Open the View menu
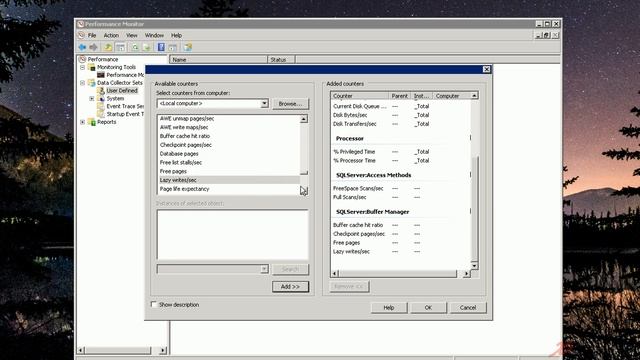This screenshot has height=360, width=640. tap(131, 36)
